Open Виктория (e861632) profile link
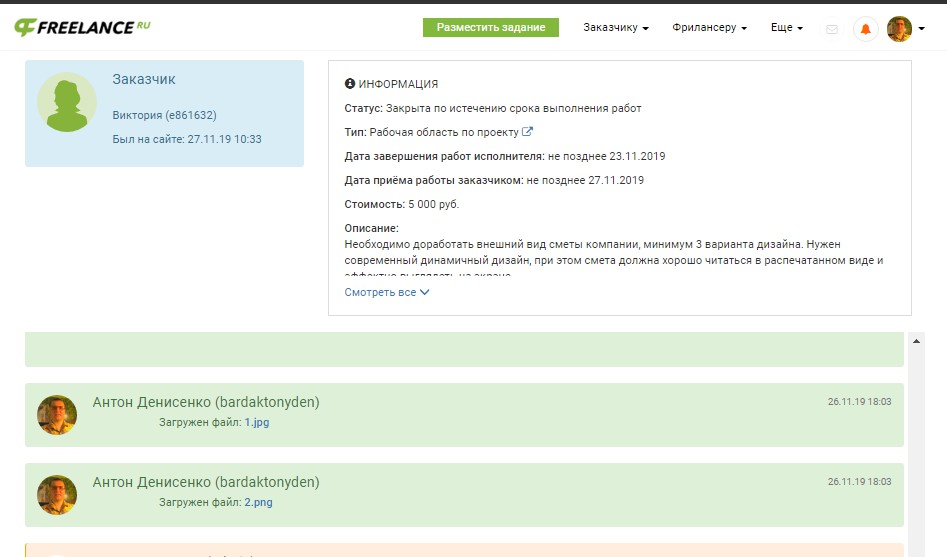This screenshot has width=947, height=557. tap(164, 115)
